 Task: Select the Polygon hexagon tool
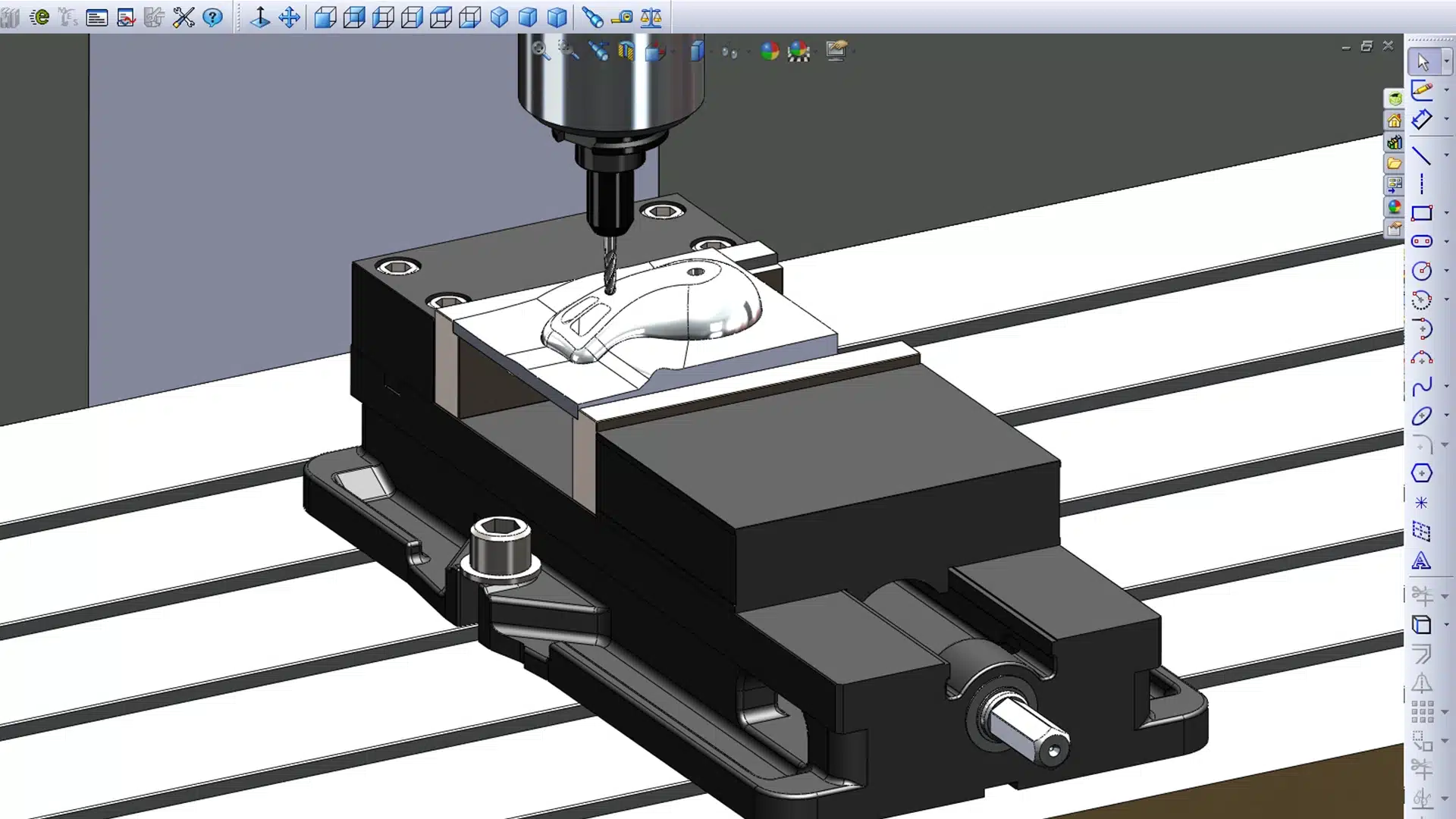[1422, 474]
